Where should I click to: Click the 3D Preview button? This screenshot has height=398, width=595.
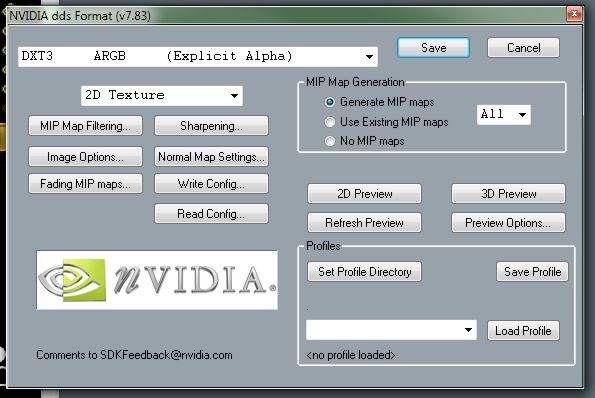(508, 194)
